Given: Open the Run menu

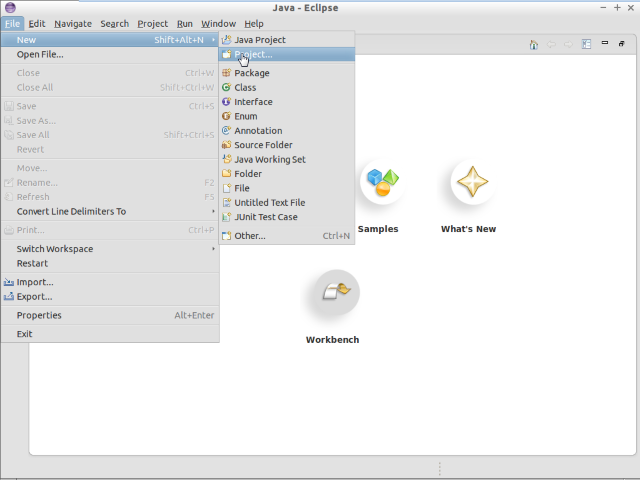Looking at the screenshot, I should coord(184,24).
